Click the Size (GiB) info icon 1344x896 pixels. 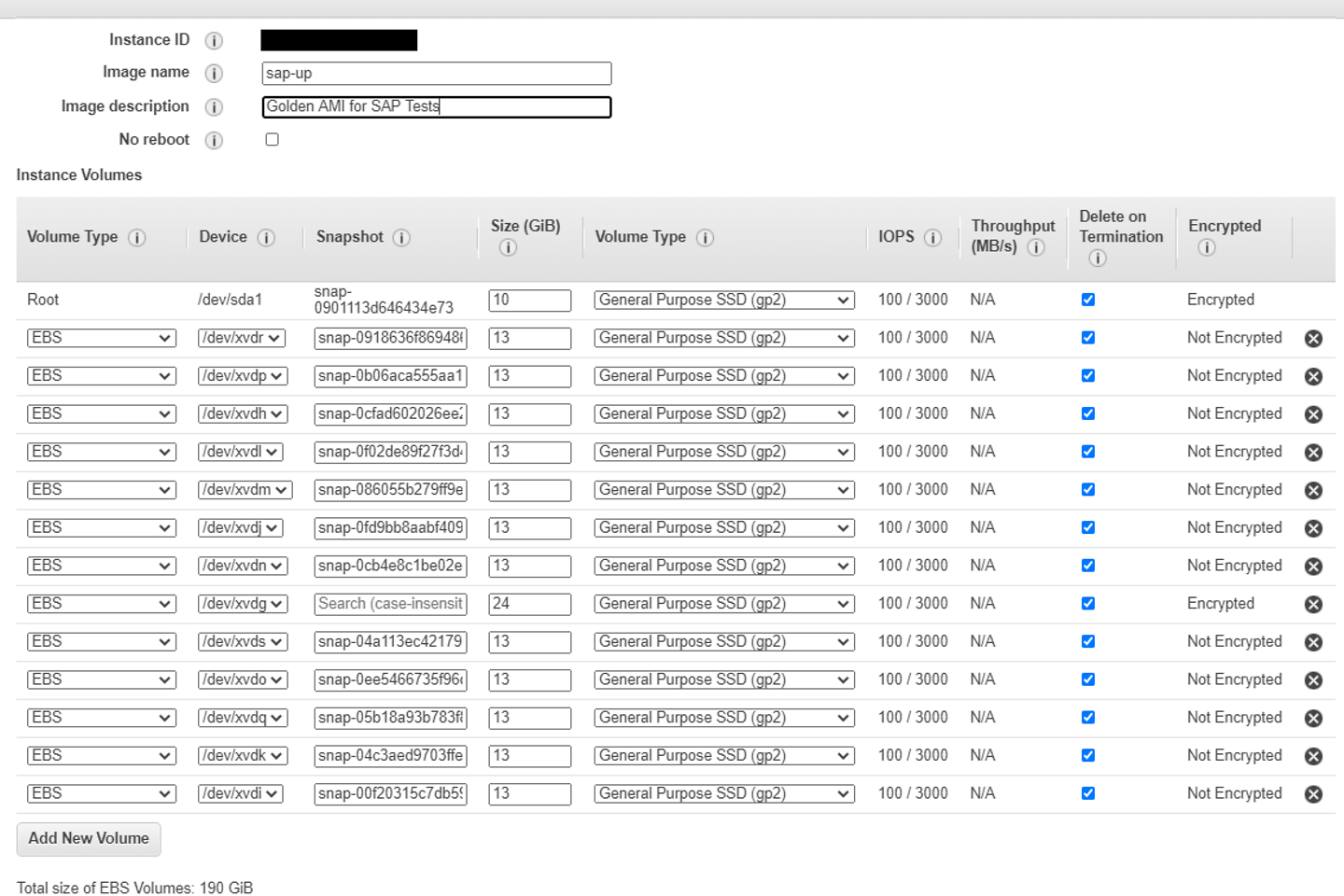point(508,247)
